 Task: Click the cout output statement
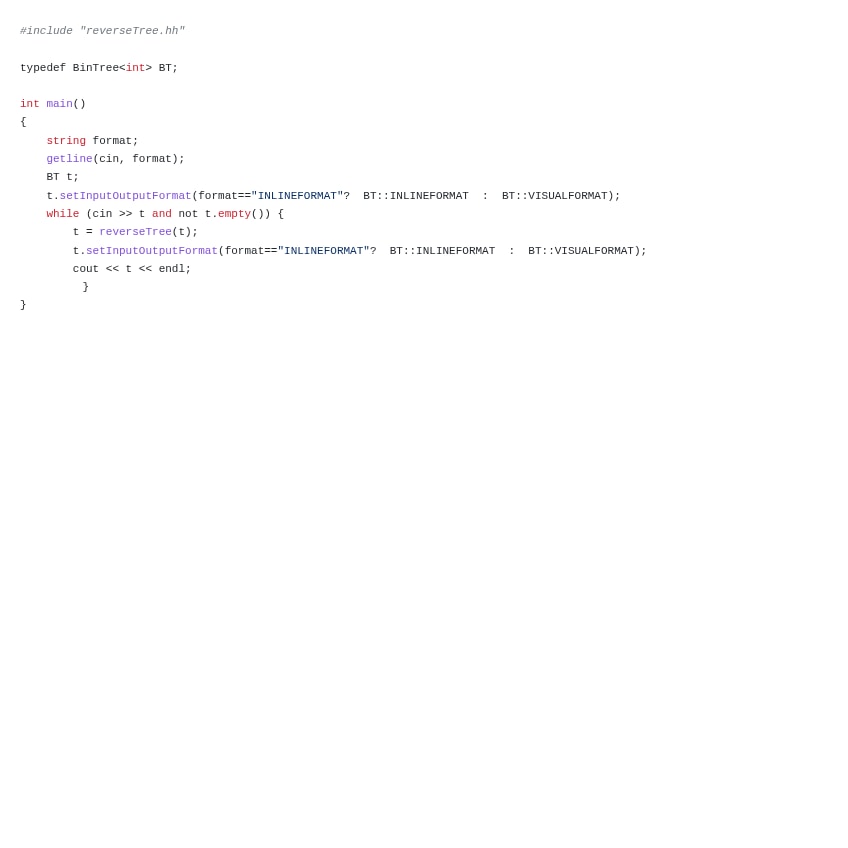[x=131, y=269]
